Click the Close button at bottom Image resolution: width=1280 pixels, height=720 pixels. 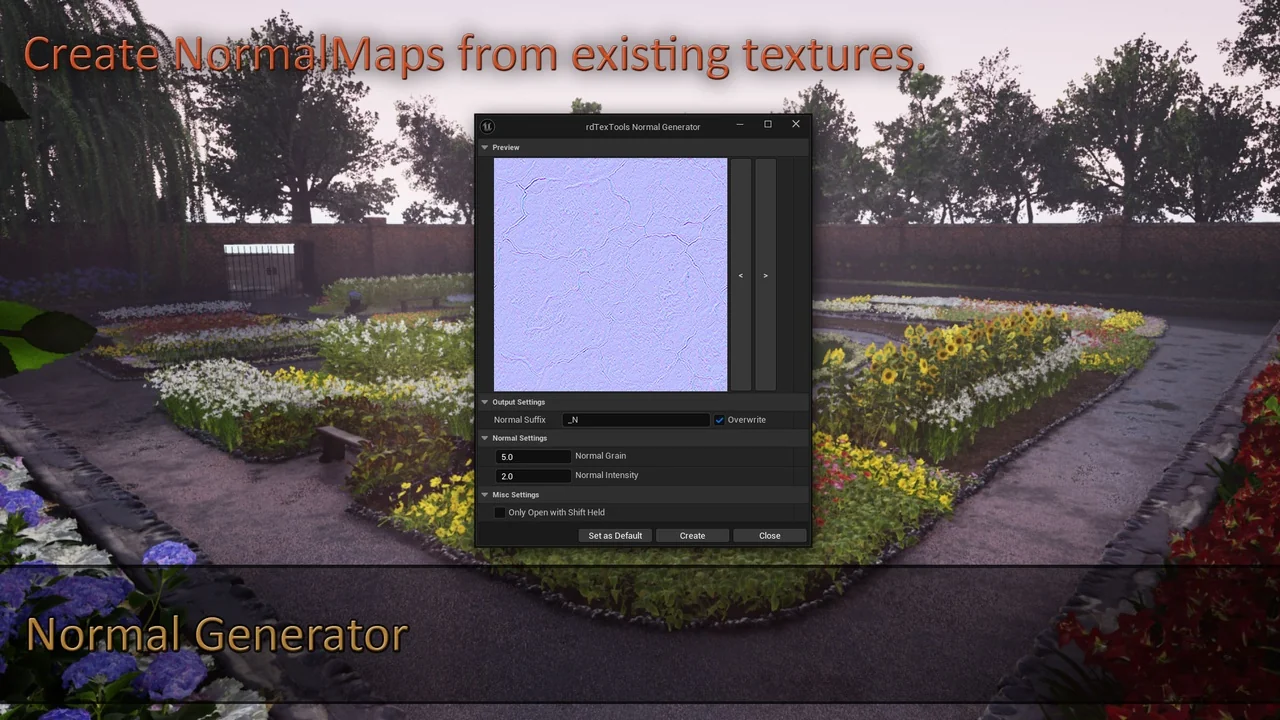coord(769,536)
